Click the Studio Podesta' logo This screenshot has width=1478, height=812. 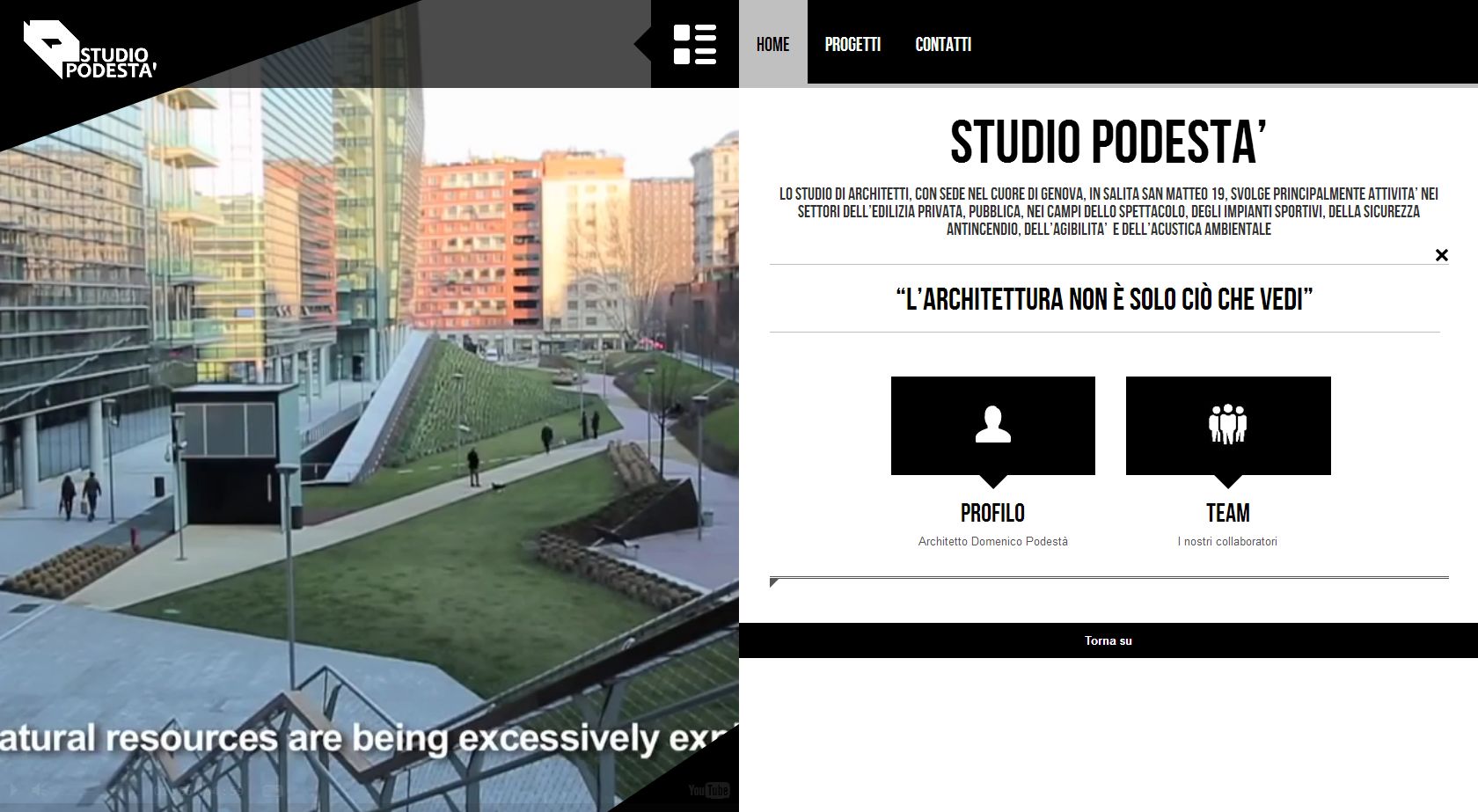click(90, 50)
